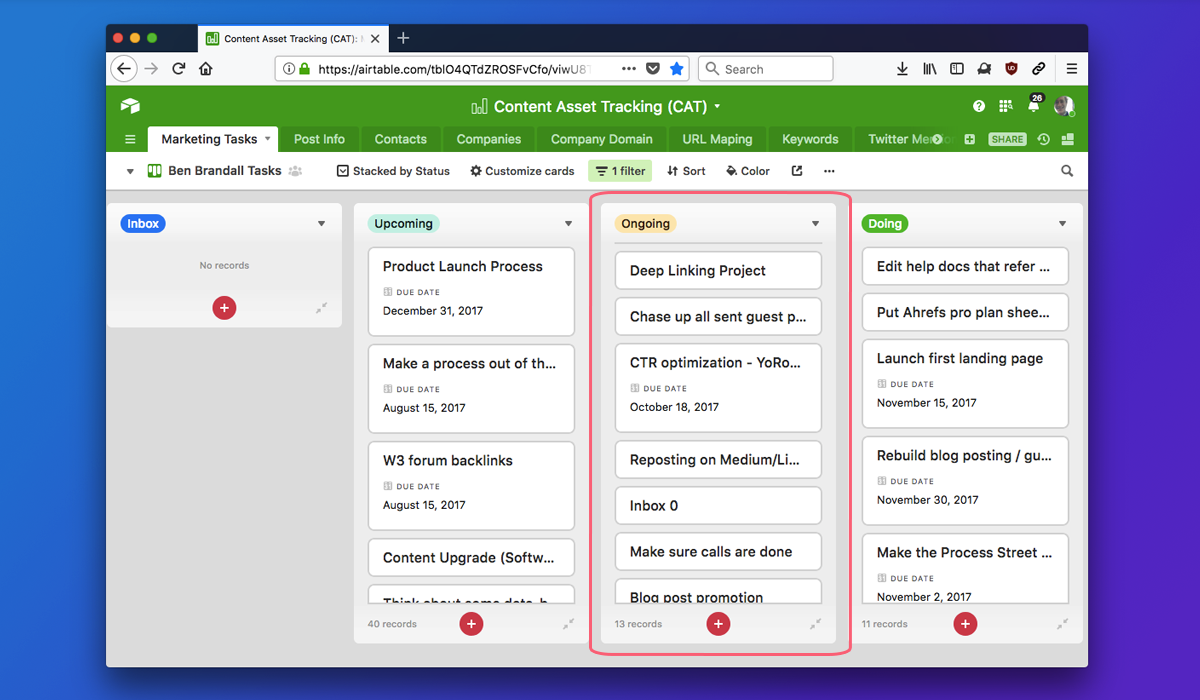
Task: Collapse the Upcoming stack with arrows icon
Action: click(568, 624)
